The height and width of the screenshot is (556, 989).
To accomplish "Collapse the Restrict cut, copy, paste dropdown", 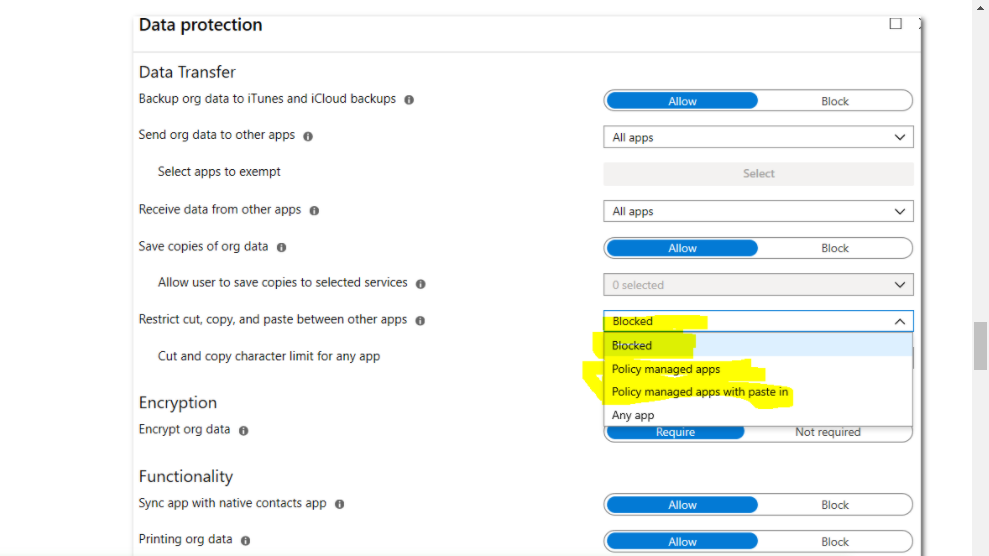I will click(758, 321).
